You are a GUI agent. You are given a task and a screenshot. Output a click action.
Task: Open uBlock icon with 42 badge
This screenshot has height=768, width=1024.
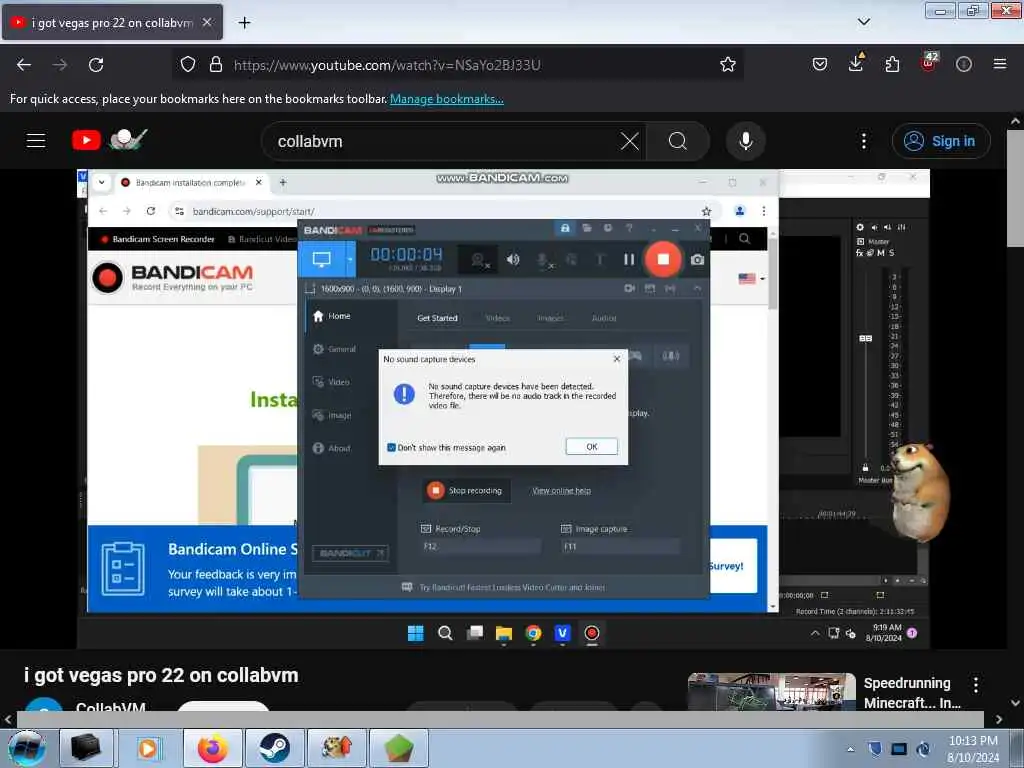coord(929,63)
